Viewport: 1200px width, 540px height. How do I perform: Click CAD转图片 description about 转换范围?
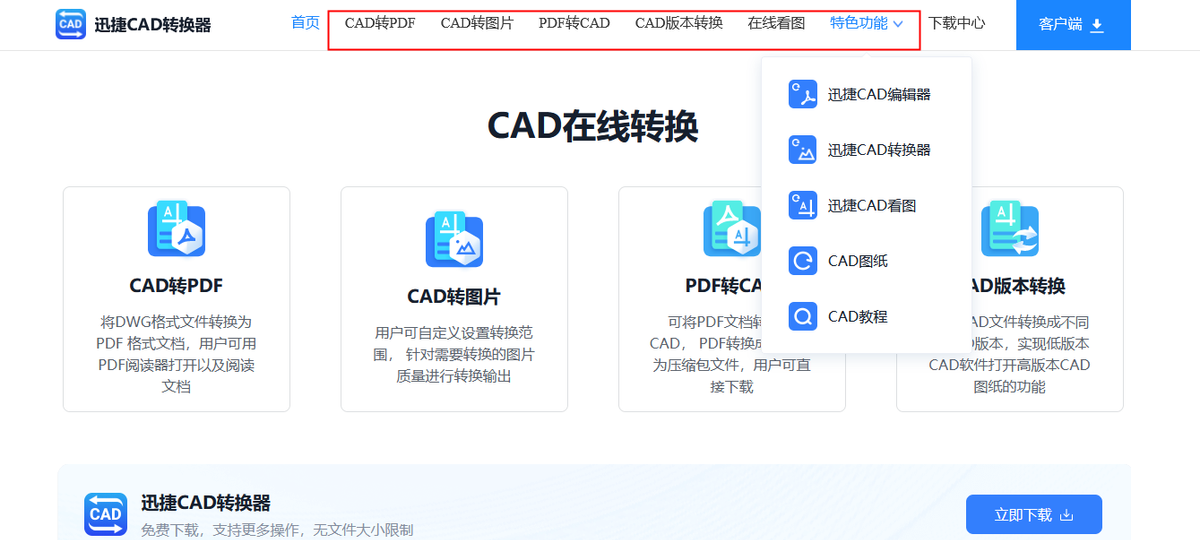454,354
